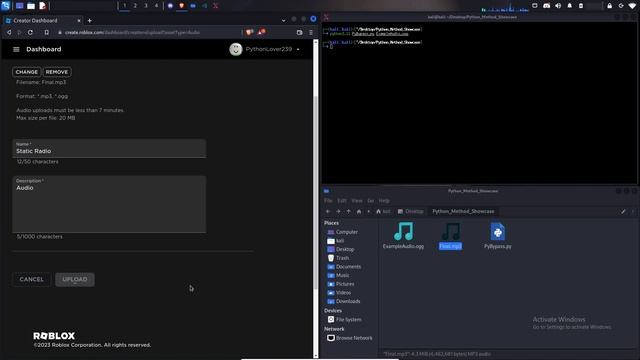Launch text editor from top panel
The width and height of the screenshot is (640, 360).
(x=43, y=6)
